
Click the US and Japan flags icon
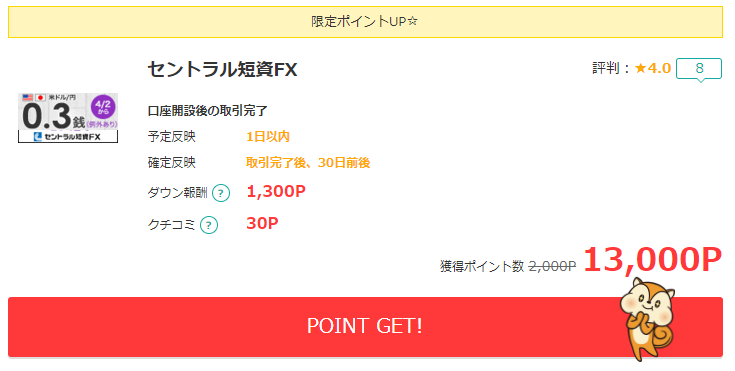point(34,98)
